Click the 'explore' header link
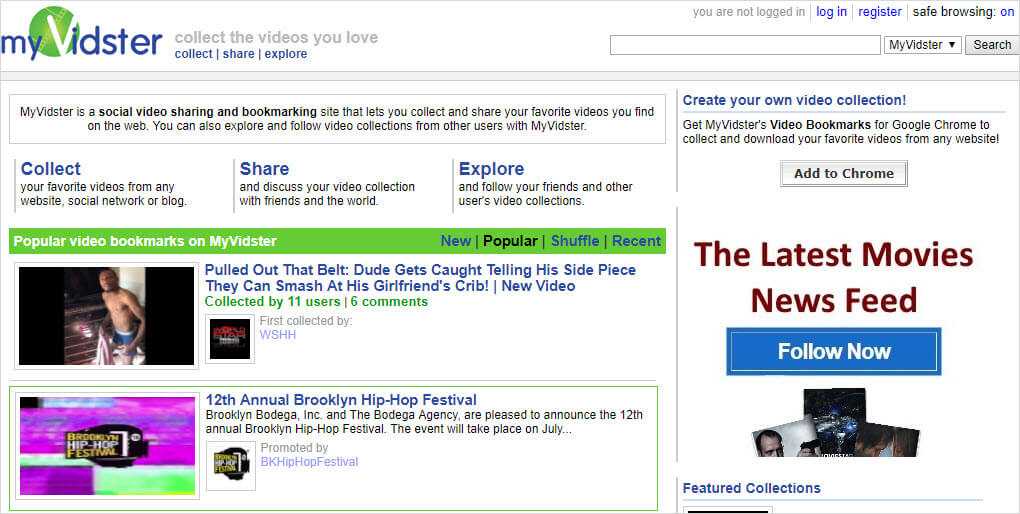 [286, 54]
